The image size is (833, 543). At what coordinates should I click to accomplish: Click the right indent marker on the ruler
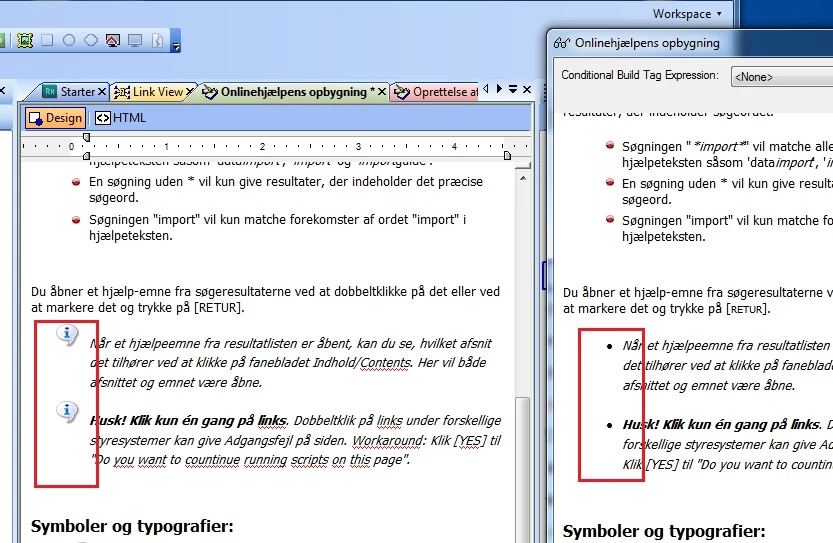pyautogui.click(x=507, y=155)
